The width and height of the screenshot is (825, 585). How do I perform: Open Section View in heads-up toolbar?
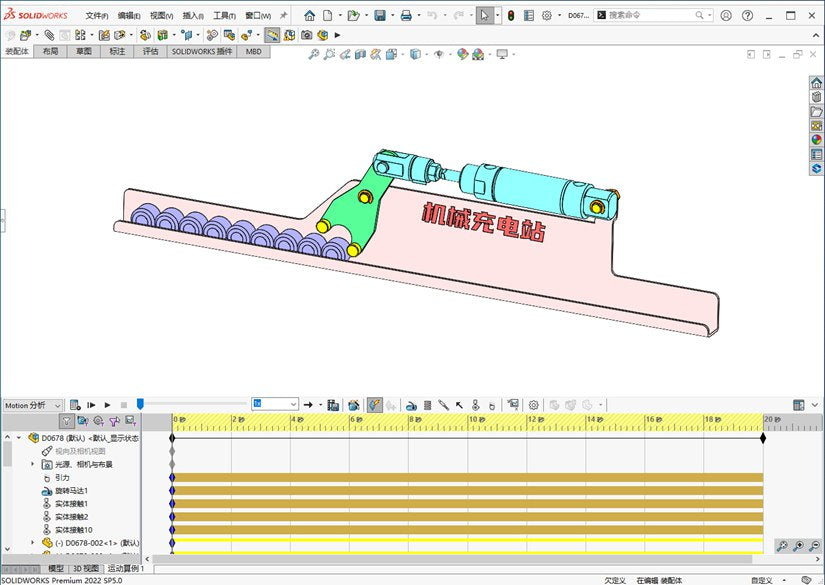point(360,54)
